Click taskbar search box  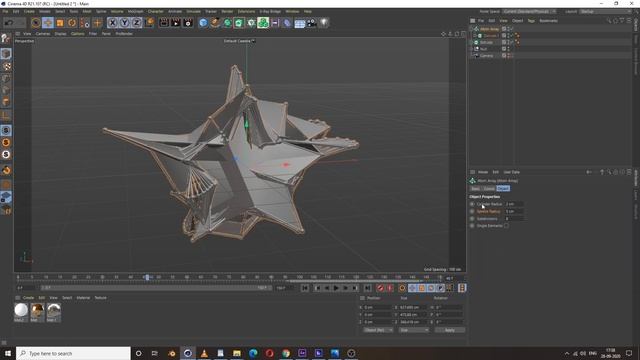(73, 353)
